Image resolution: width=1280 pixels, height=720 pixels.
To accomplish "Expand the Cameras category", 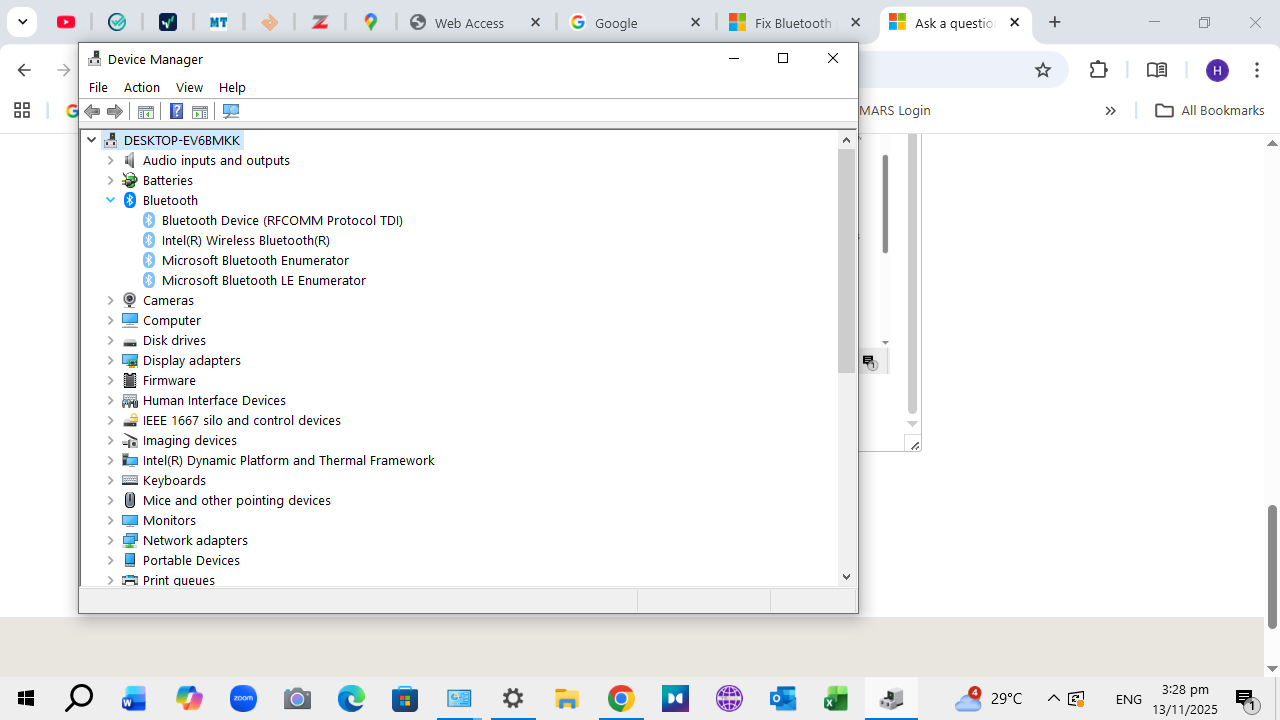I will 110,300.
